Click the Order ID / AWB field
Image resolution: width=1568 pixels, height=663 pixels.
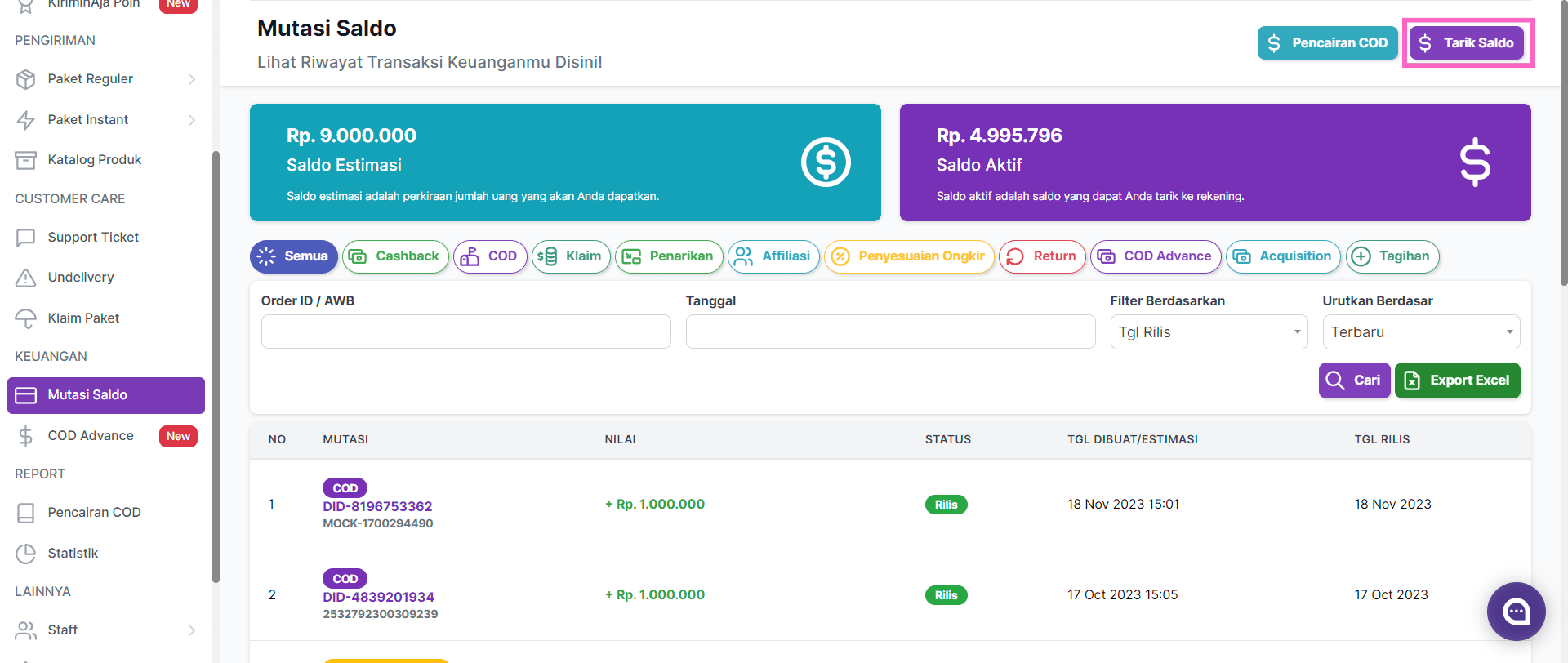465,332
